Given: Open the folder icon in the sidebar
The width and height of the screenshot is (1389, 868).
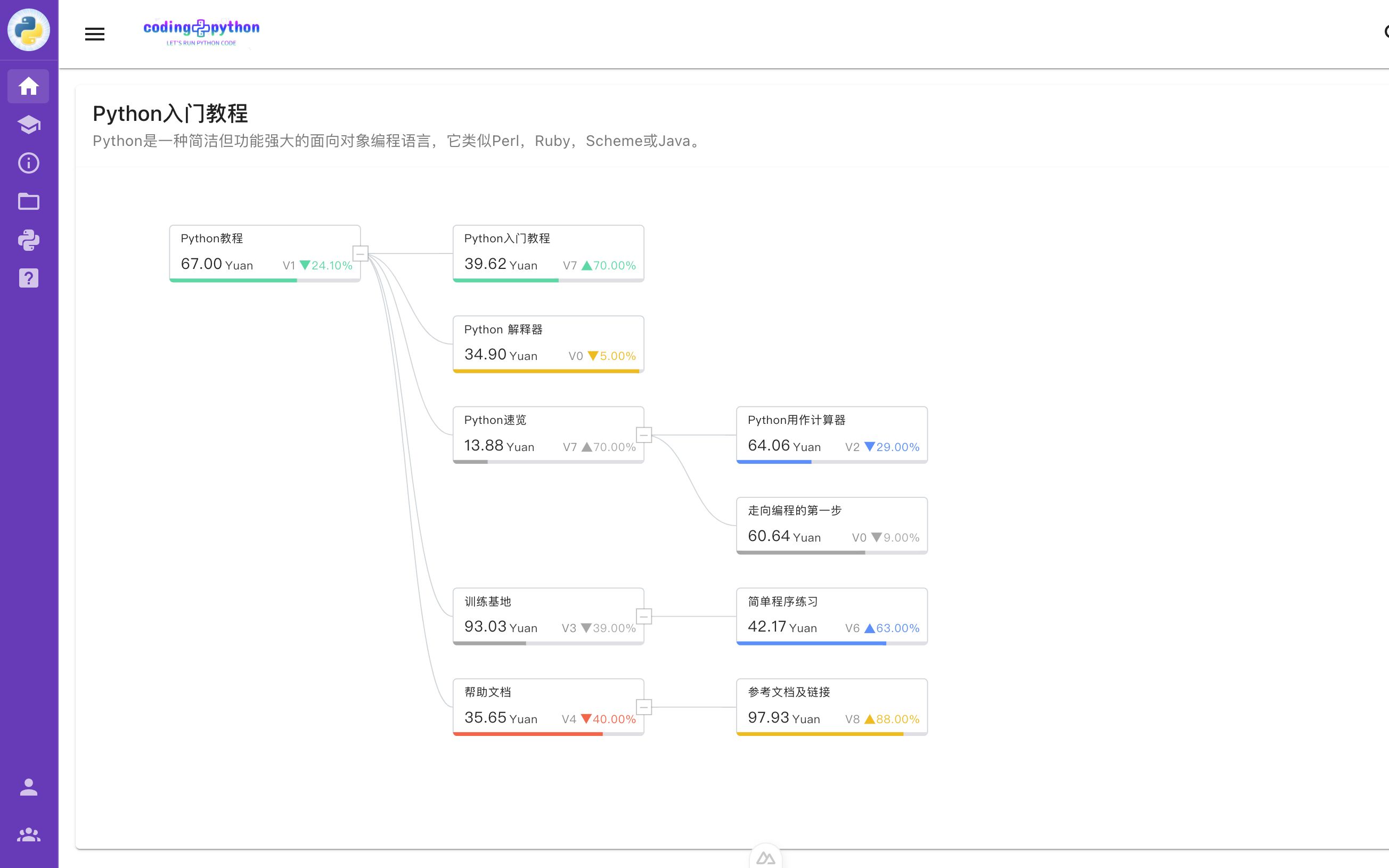Looking at the screenshot, I should point(29,201).
